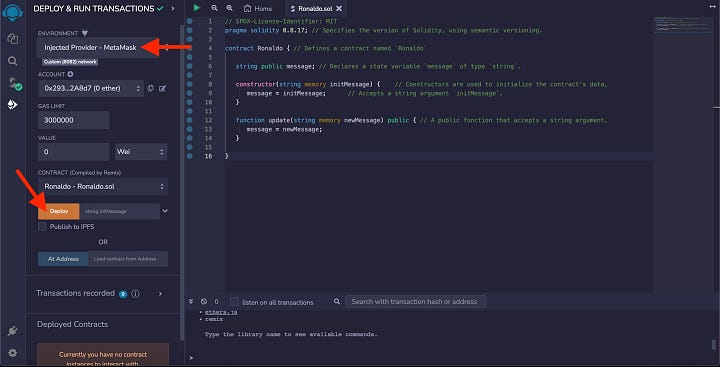Open the Account selection dropdown
The image size is (720, 367).
91,88
